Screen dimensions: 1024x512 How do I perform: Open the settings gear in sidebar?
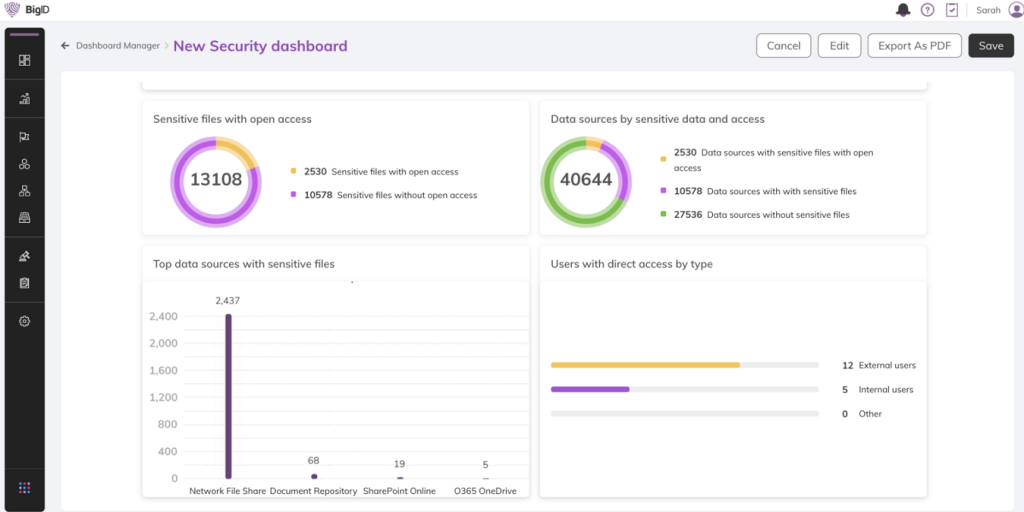click(x=24, y=321)
